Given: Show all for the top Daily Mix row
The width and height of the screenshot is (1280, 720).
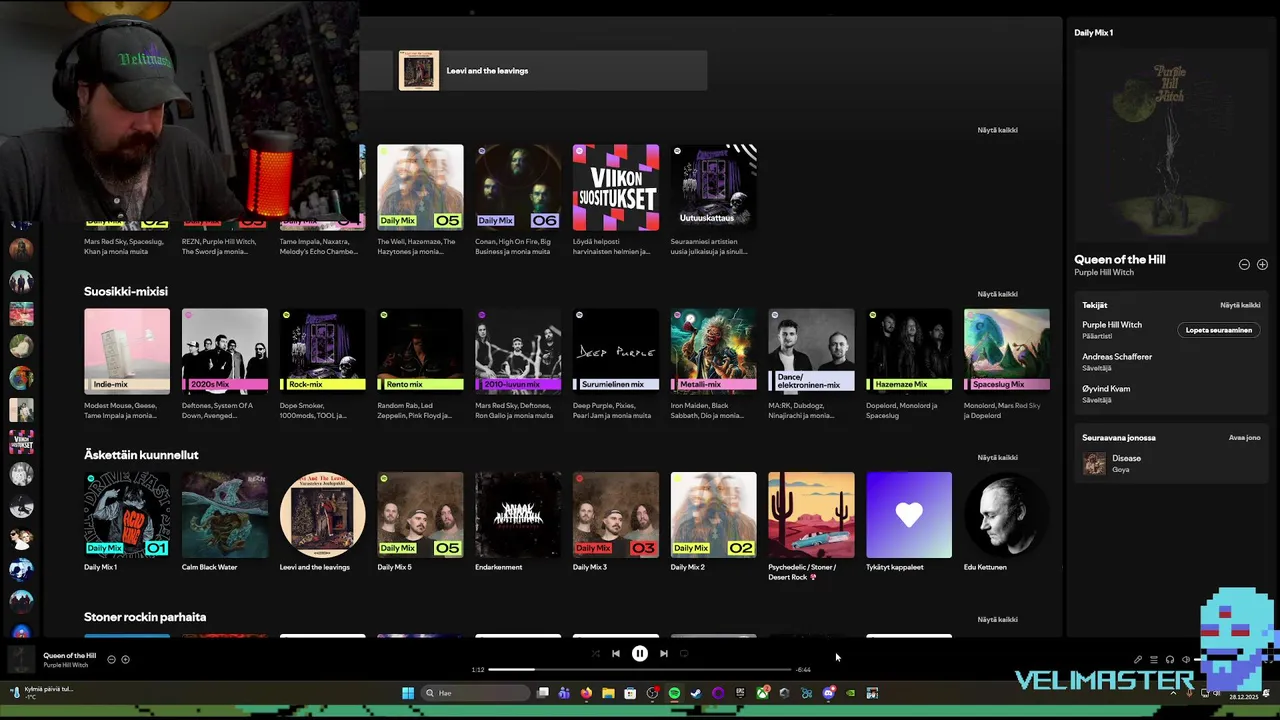Looking at the screenshot, I should pyautogui.click(x=997, y=130).
